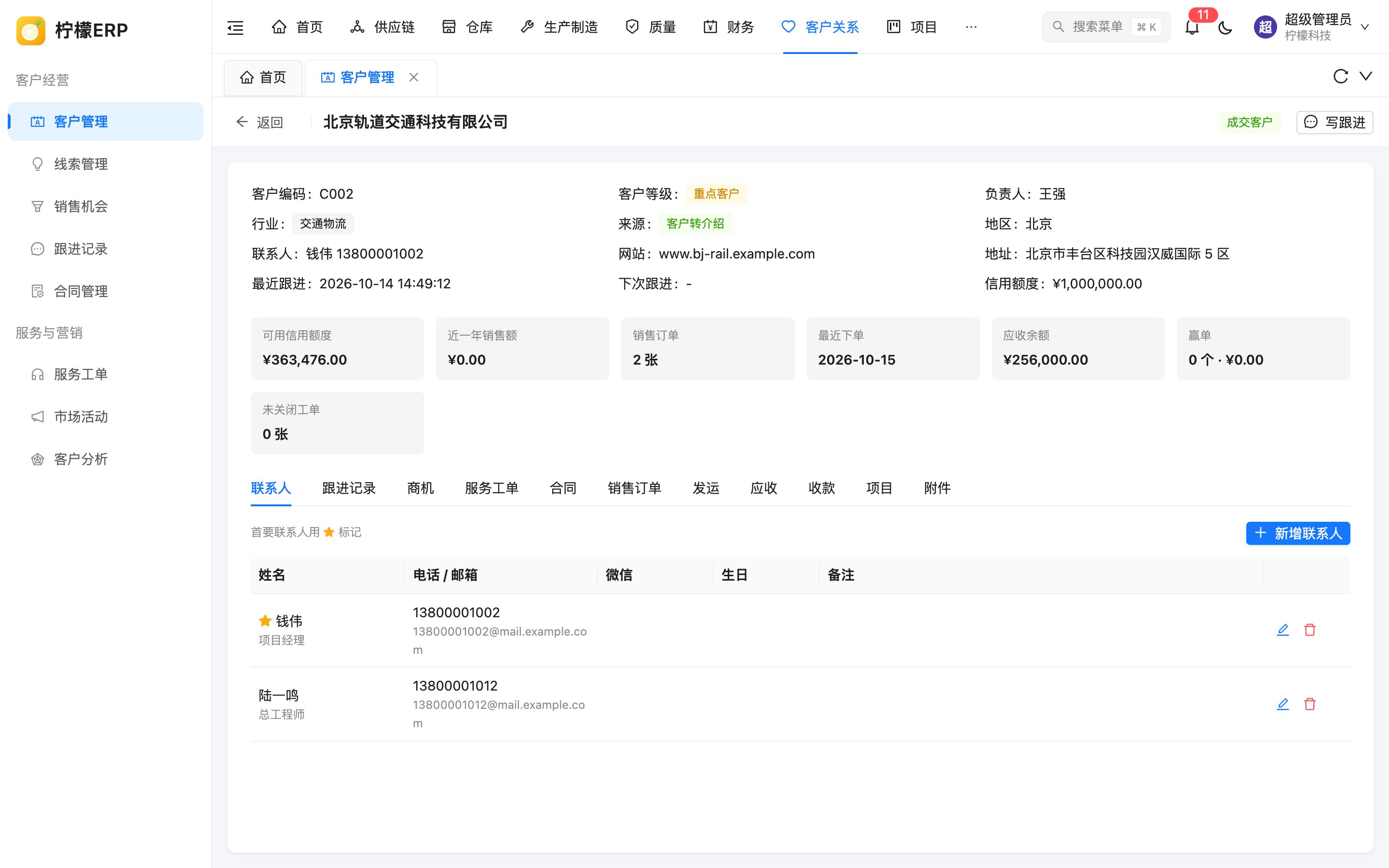The width and height of the screenshot is (1389, 868).
Task: Expand the tab options chevron
Action: [x=1366, y=76]
